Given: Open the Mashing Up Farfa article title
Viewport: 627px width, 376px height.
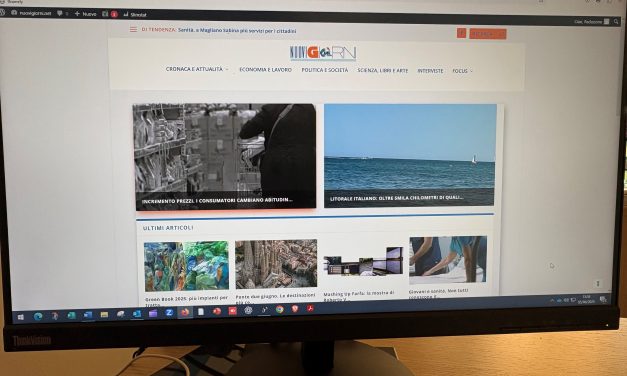Looking at the screenshot, I should tap(359, 296).
